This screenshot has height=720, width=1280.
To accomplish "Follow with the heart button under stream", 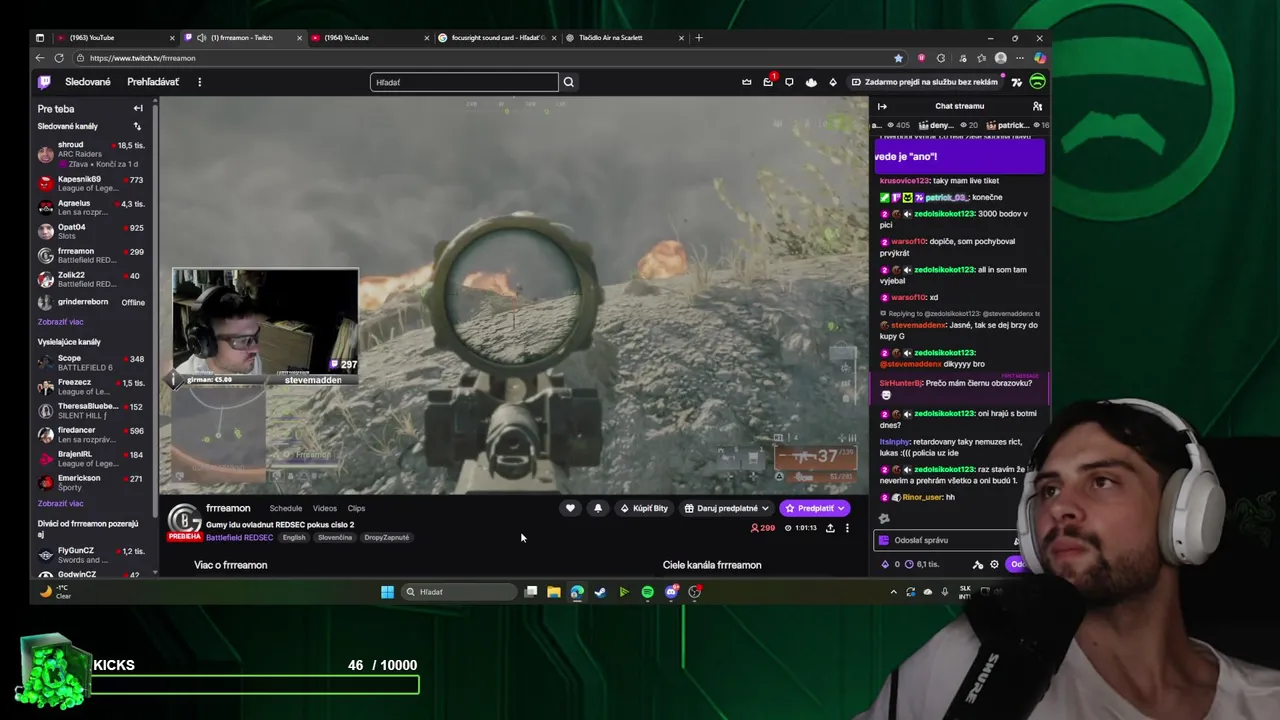I will pyautogui.click(x=570, y=508).
